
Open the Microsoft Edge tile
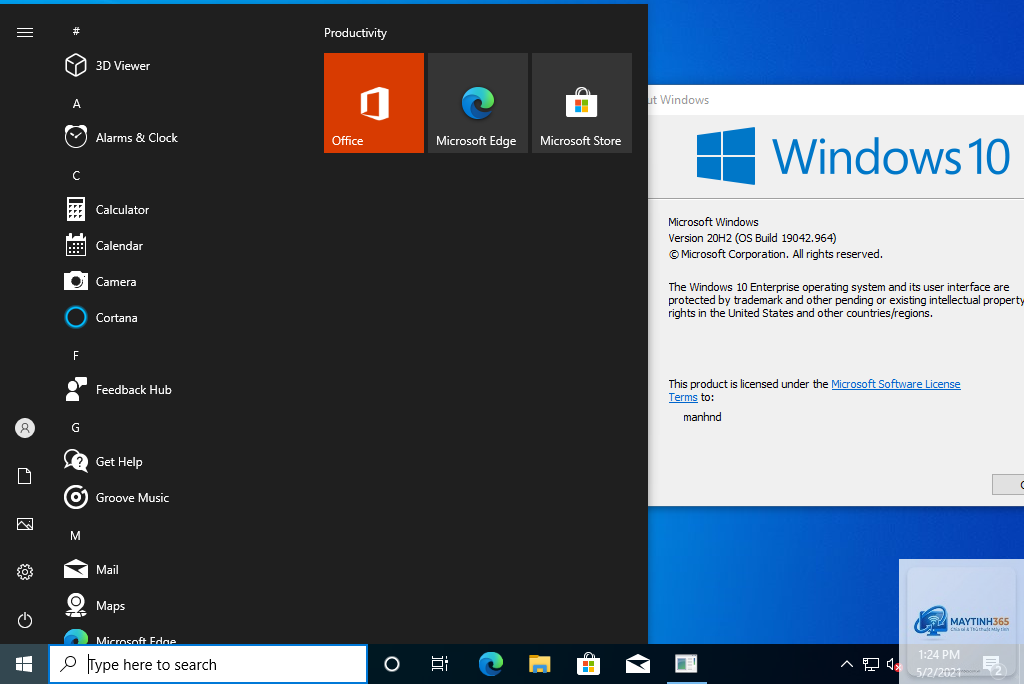(477, 103)
